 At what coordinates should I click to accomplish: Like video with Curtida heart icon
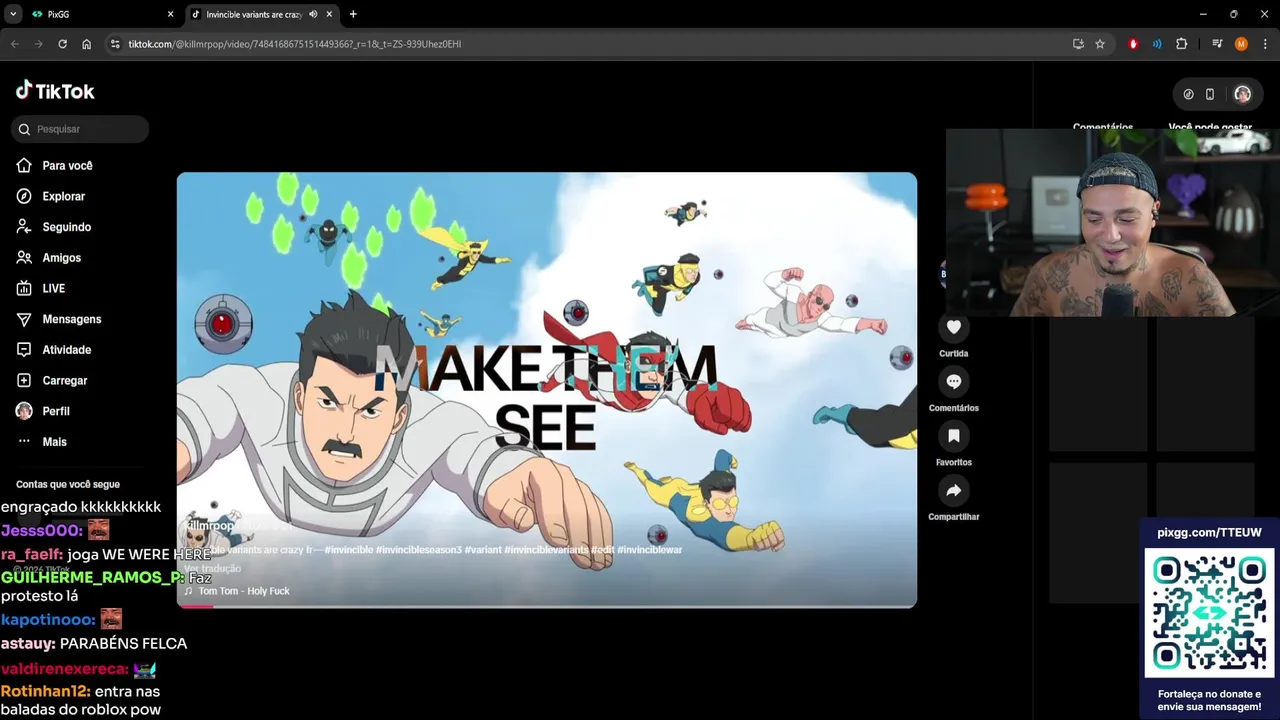point(954,327)
